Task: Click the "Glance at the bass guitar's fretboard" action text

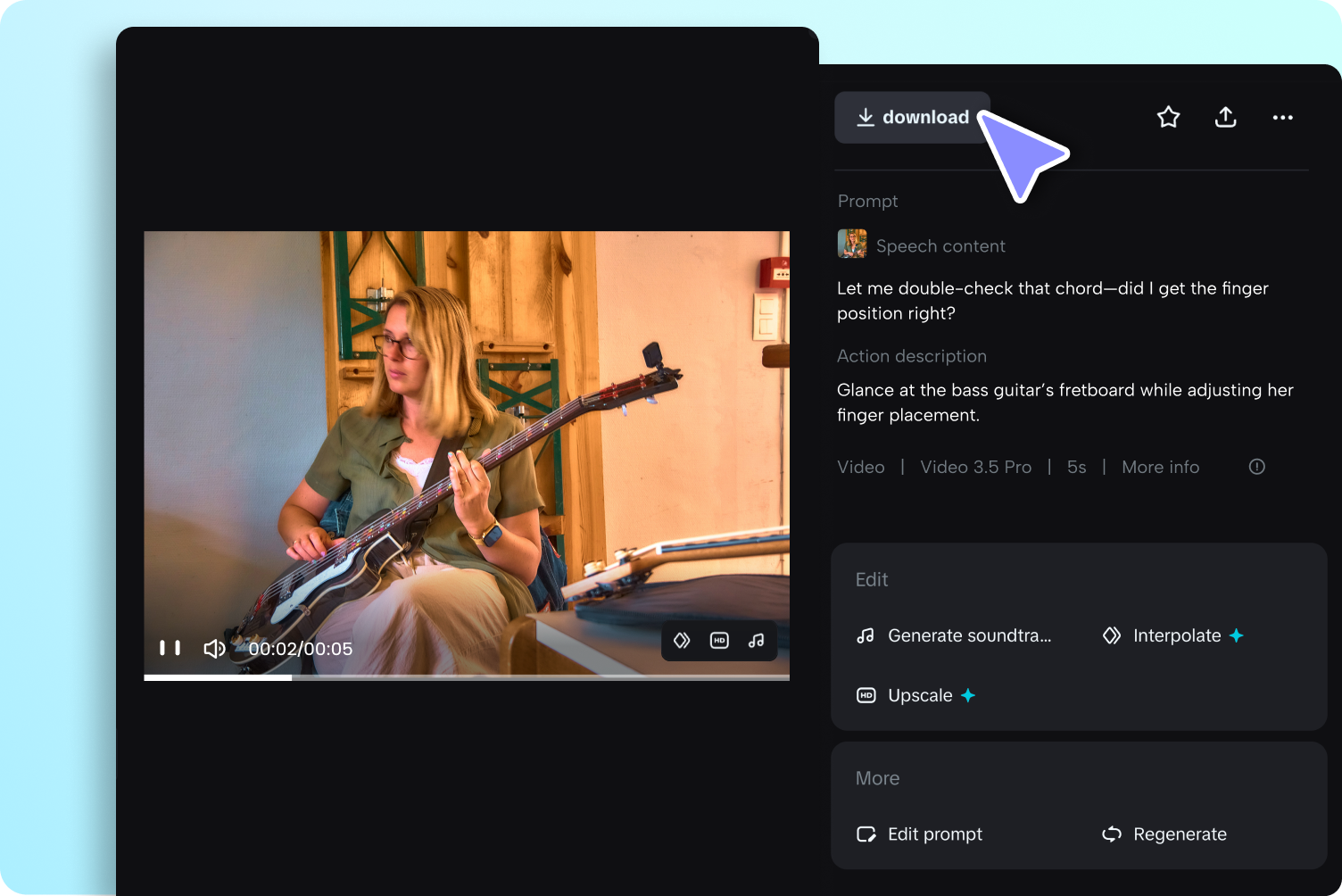Action: pyautogui.click(x=1065, y=402)
